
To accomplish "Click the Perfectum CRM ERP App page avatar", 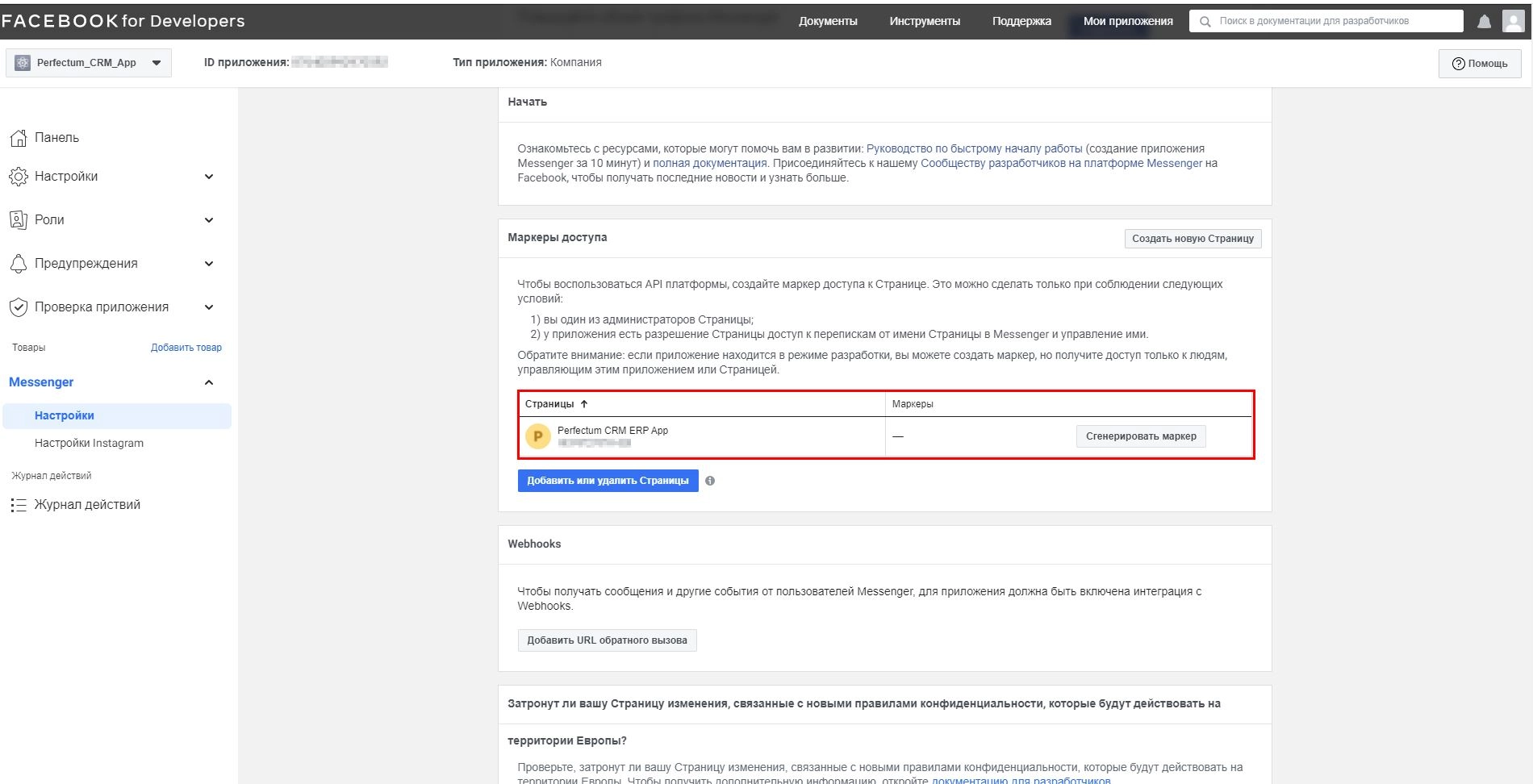I will pos(537,436).
